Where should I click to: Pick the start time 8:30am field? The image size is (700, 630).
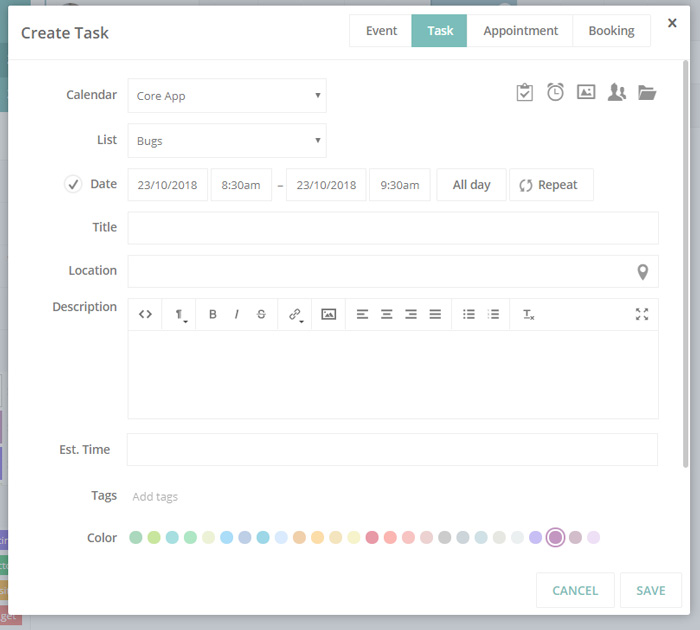[x=241, y=184]
